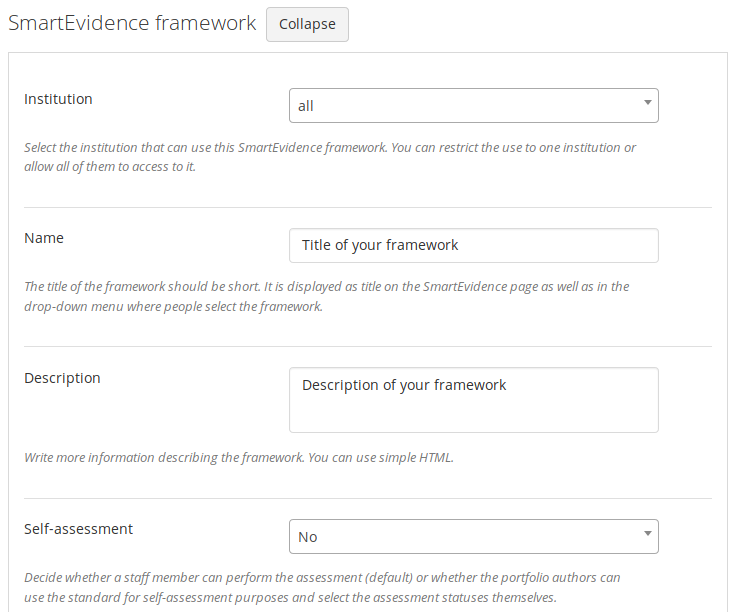Click the Description help text about HTML
The width and height of the screenshot is (737, 612).
pos(239,457)
